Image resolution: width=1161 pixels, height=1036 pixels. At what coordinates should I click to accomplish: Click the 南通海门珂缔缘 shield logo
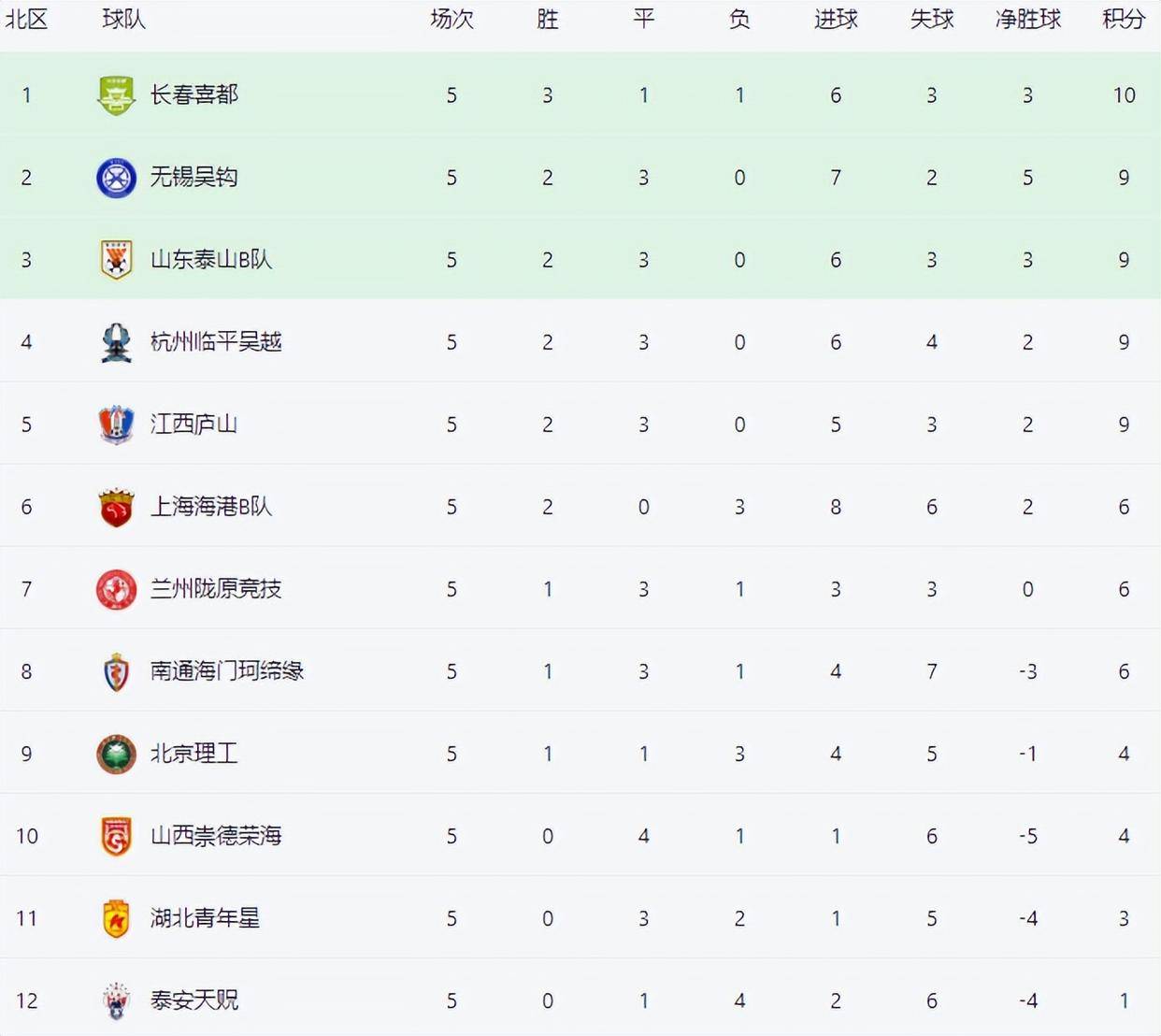[116, 671]
